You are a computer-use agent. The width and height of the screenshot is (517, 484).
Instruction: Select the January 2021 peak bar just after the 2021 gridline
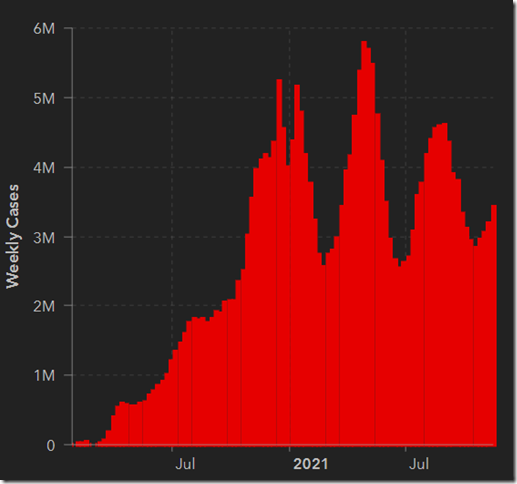297,265
